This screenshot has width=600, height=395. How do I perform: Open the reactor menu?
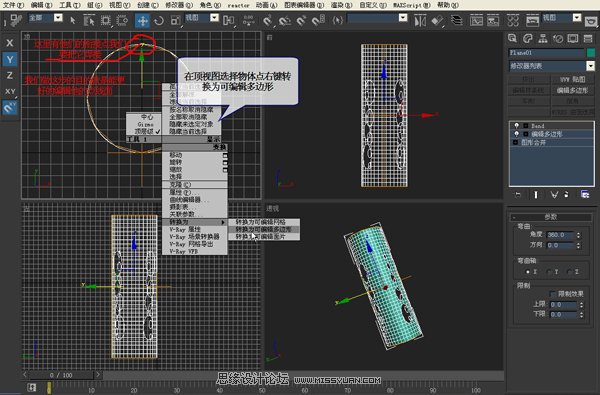238,5
